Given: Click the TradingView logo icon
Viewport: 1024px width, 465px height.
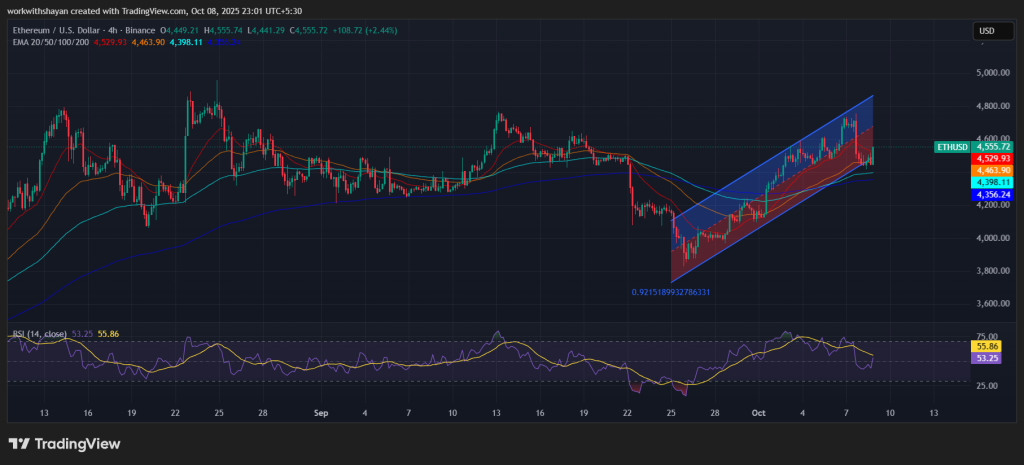Looking at the screenshot, I should [21, 443].
